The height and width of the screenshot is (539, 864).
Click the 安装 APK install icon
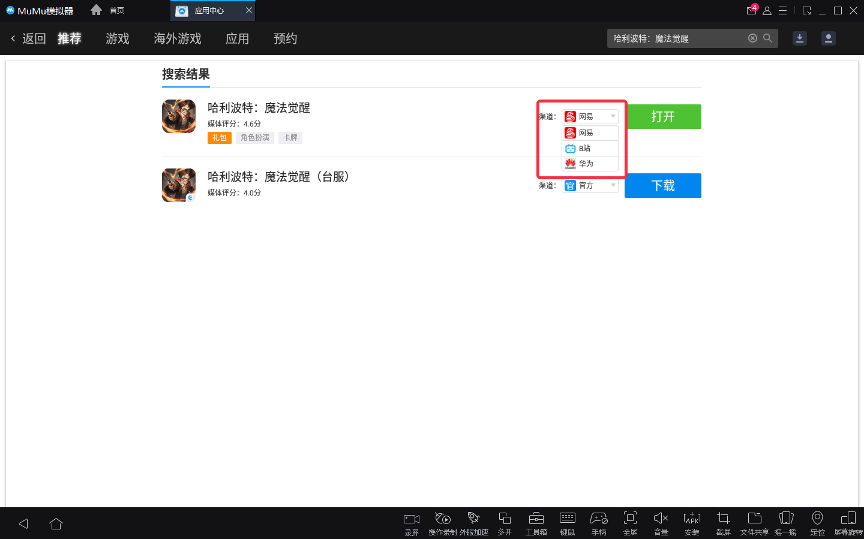692,518
